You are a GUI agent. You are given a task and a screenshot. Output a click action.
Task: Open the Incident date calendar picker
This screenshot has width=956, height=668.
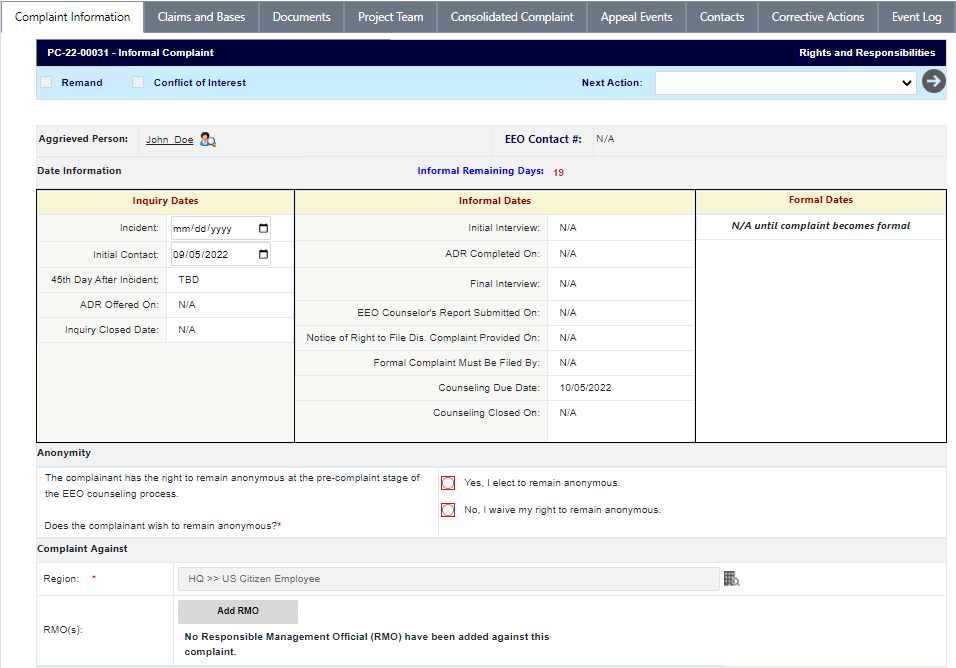pyautogui.click(x=263, y=229)
